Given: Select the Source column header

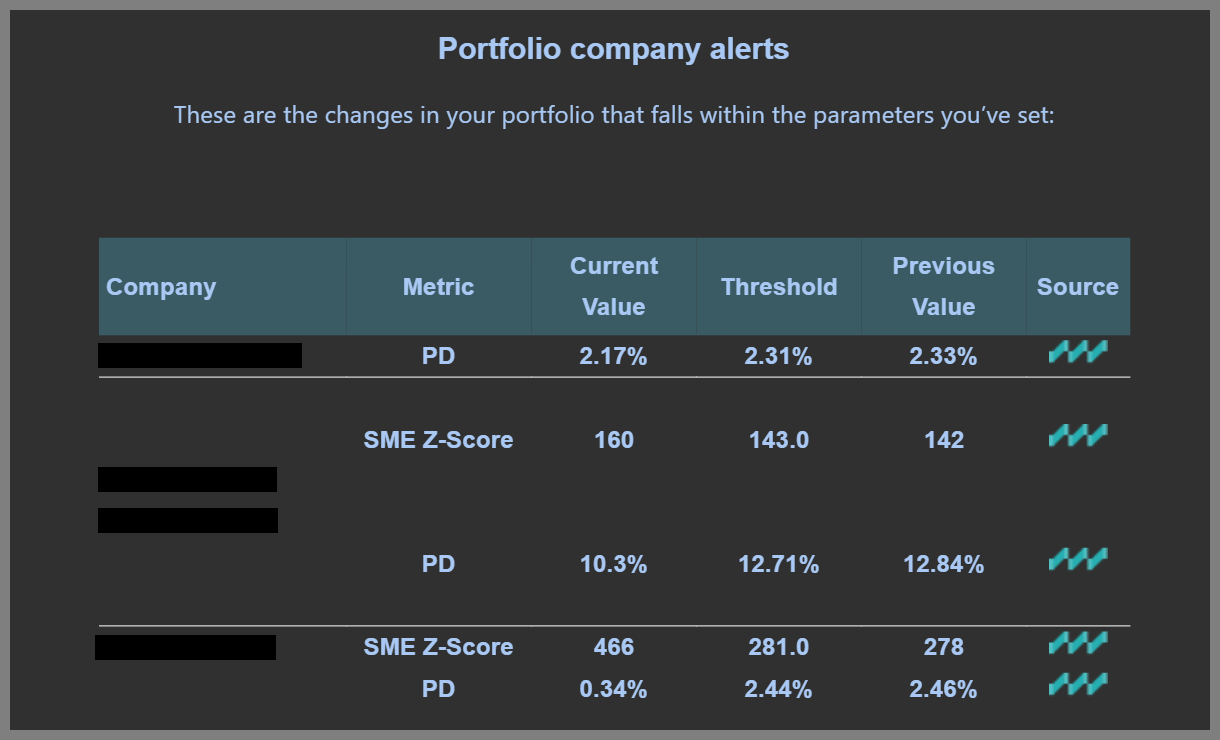Looking at the screenshot, I should click(x=1078, y=287).
